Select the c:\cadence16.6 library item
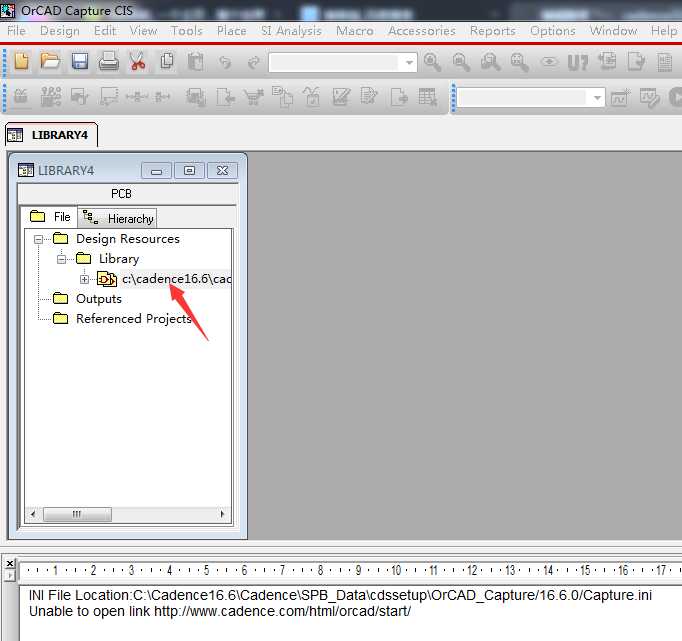This screenshot has height=641, width=682. (176, 279)
